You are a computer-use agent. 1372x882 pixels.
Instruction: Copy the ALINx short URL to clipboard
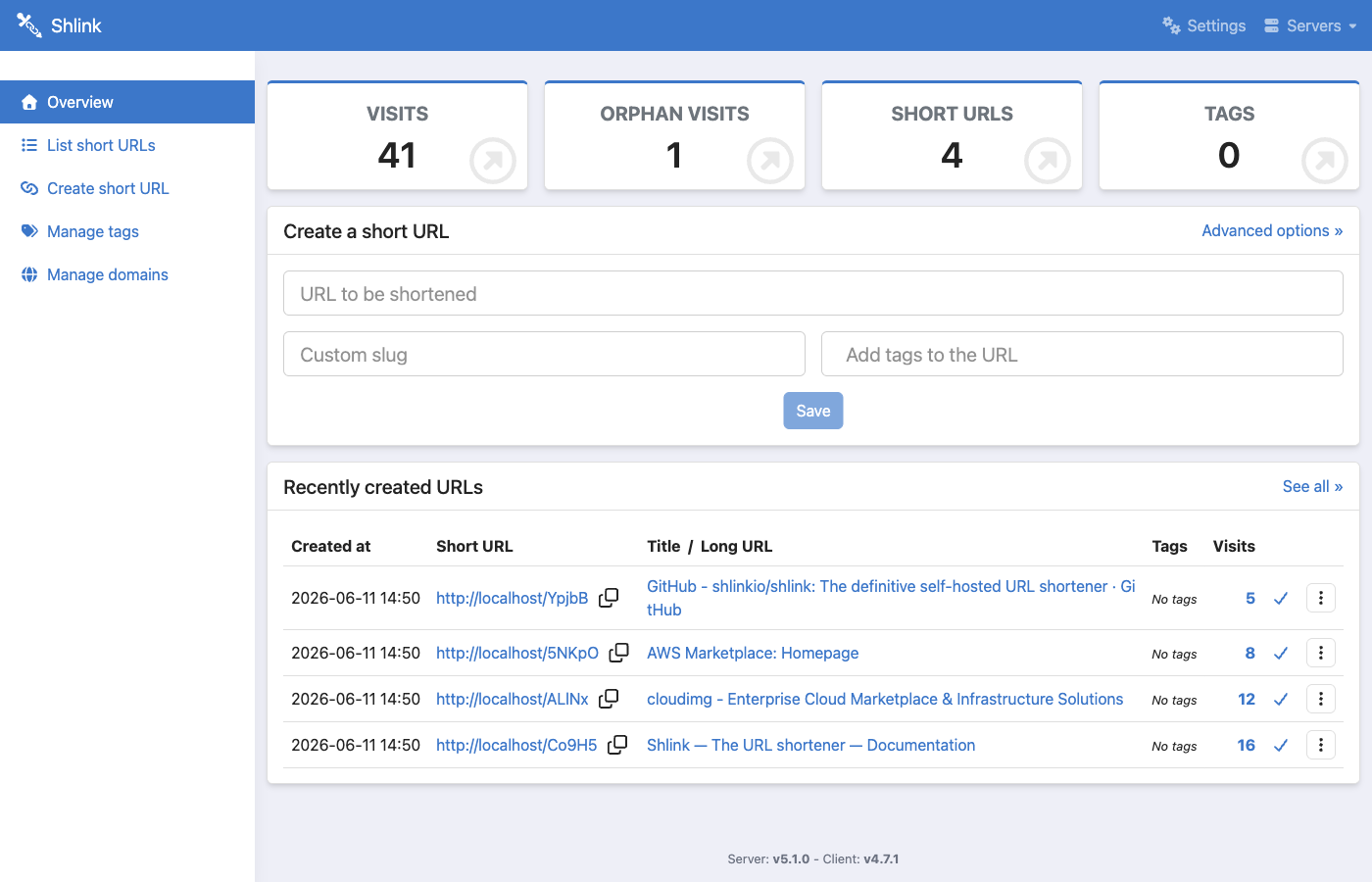pos(609,699)
